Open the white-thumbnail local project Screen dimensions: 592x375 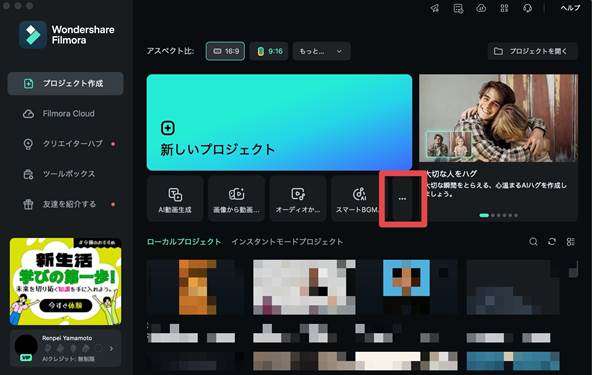(x=304, y=287)
